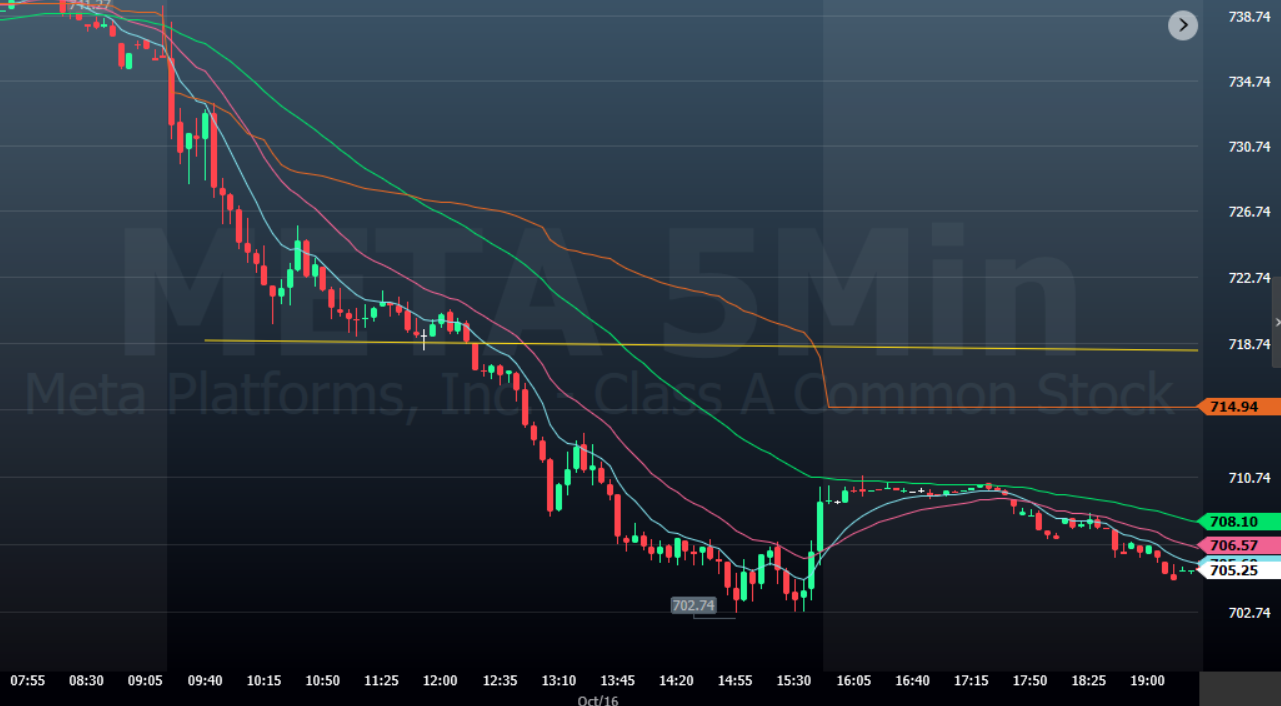
Task: Click the 12:35 time axis label
Action: click(499, 681)
